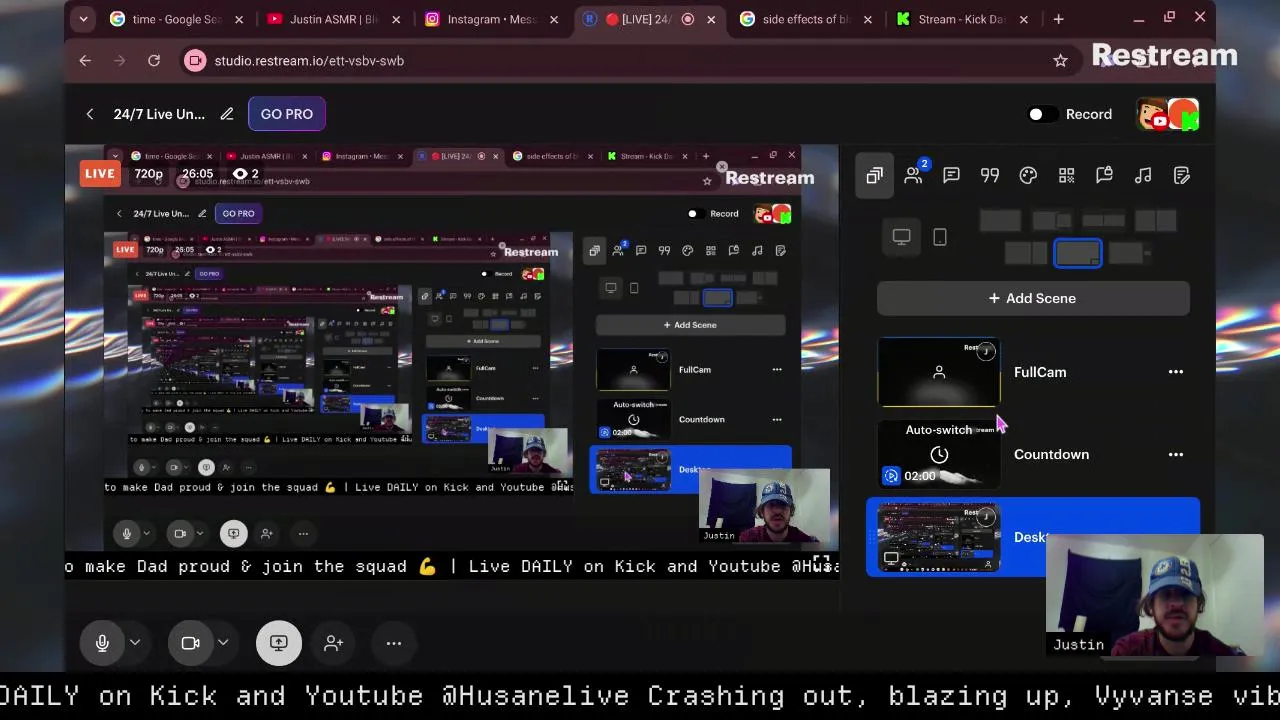Go back using the studio back arrow
This screenshot has height=720, width=1280.
click(90, 114)
